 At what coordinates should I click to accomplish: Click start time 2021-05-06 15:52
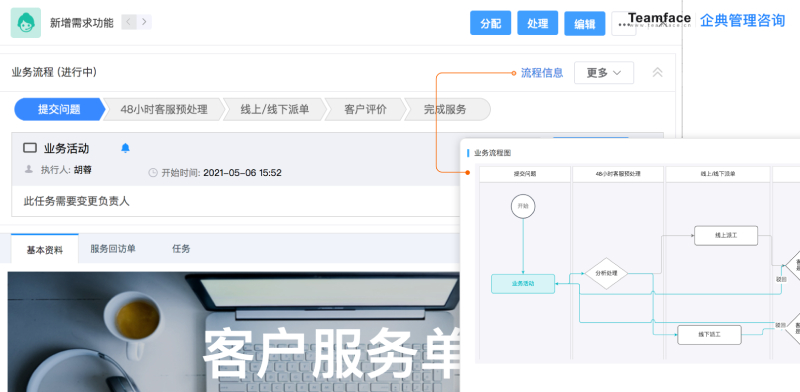tap(242, 173)
